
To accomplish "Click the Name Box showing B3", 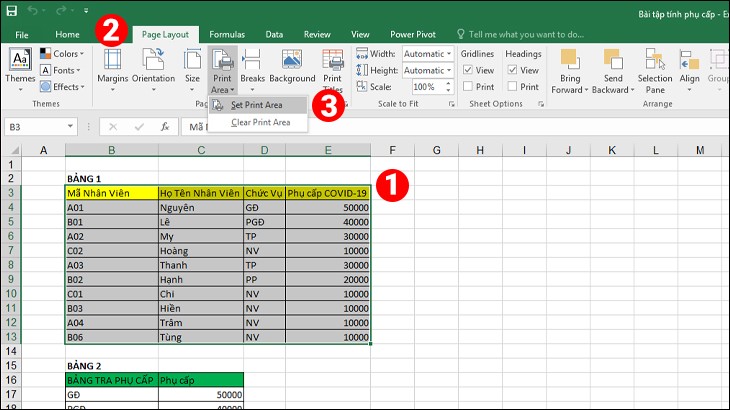I will point(35,127).
